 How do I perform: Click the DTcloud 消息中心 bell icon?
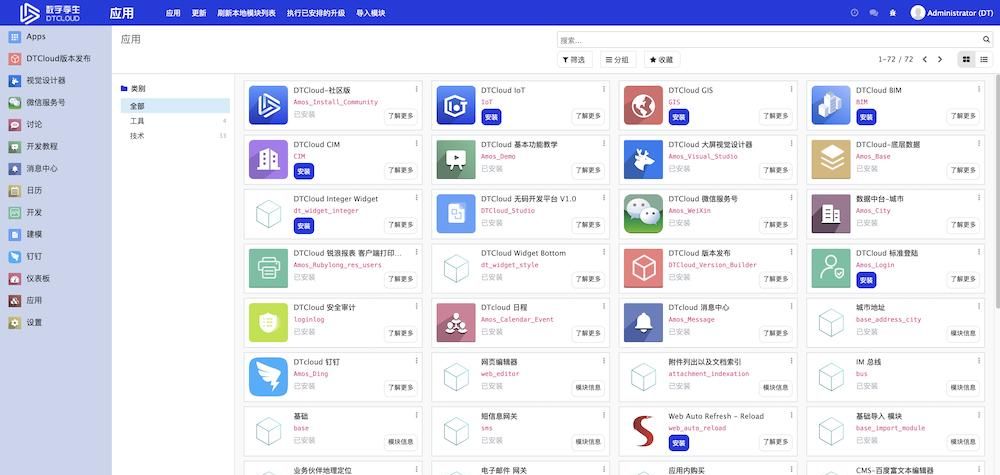(643, 323)
